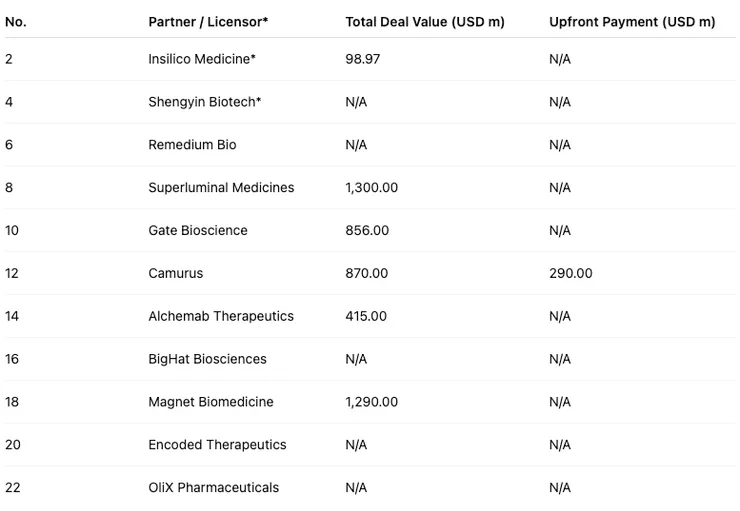Click the BigHat Biosciences partner name
The width and height of the screenshot is (740, 511).
pos(209,359)
